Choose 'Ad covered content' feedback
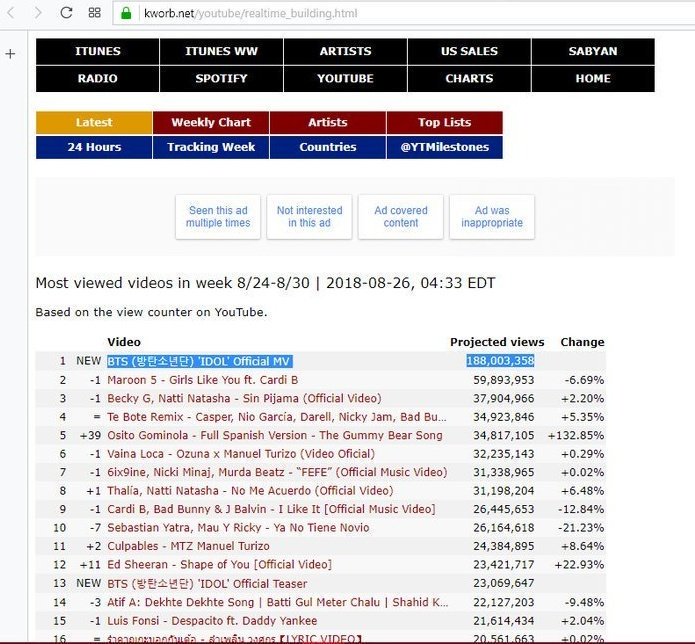695x644 pixels. 401,217
